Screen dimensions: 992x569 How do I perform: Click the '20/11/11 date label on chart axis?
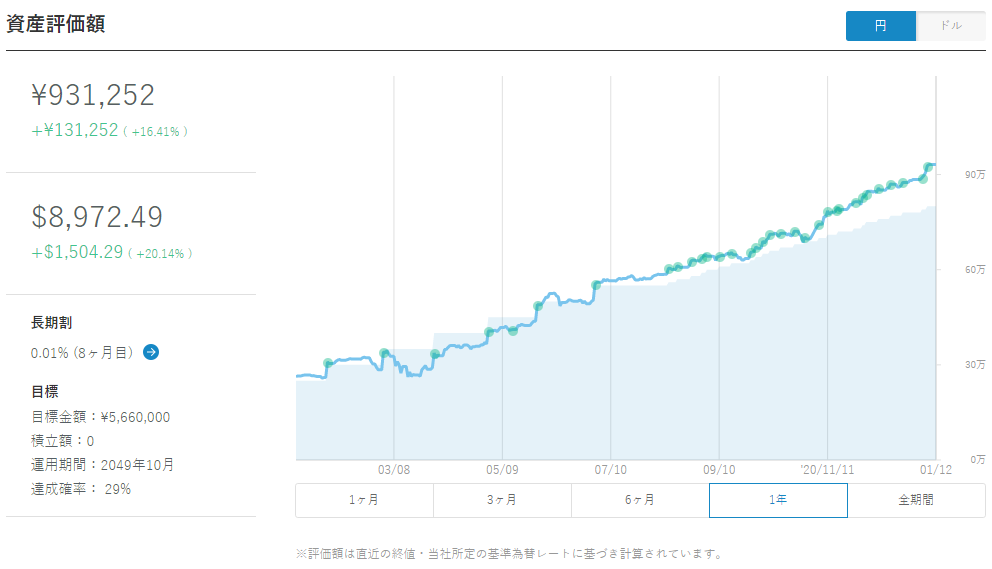coord(828,470)
